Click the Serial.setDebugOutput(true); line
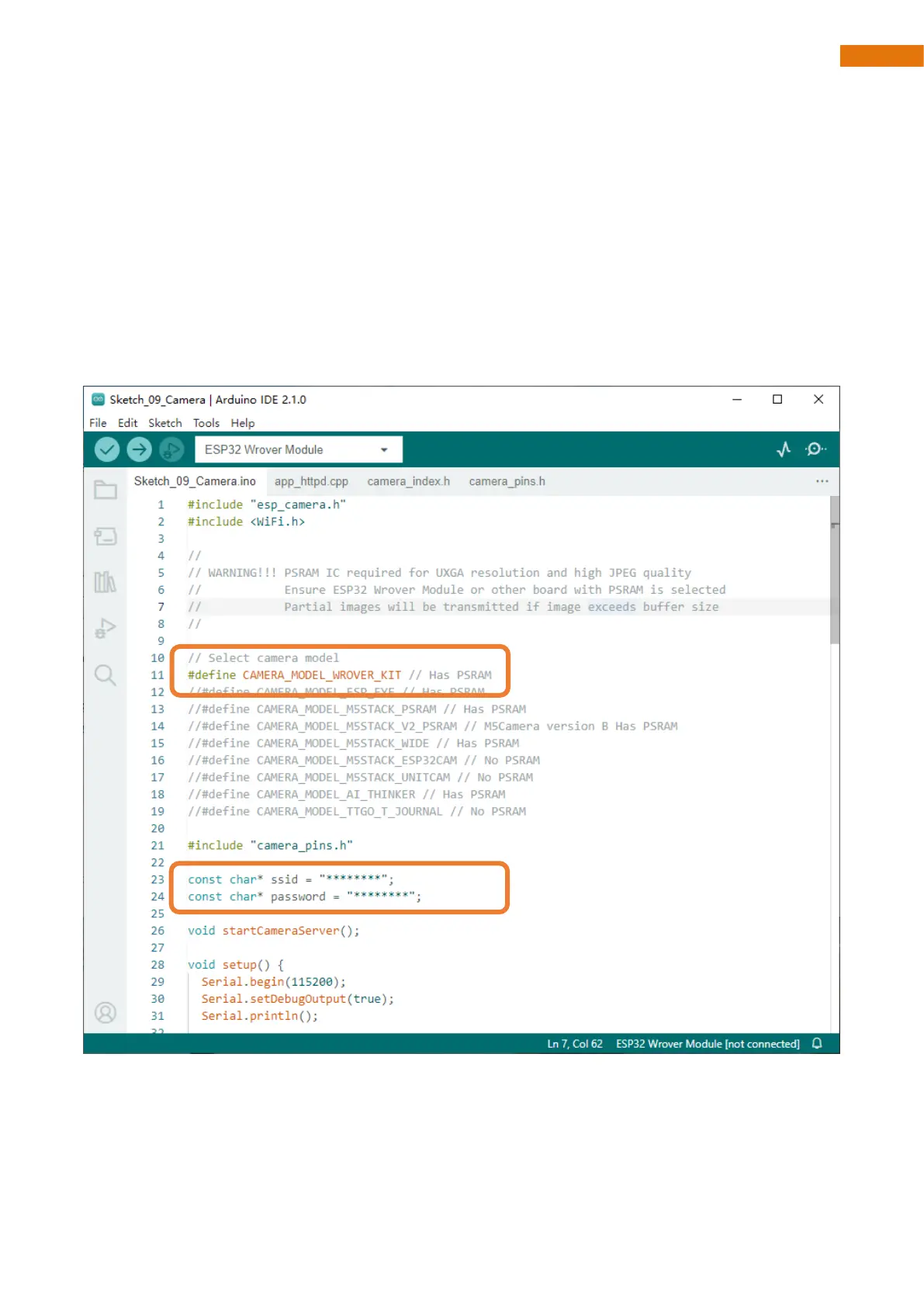 click(x=298, y=999)
